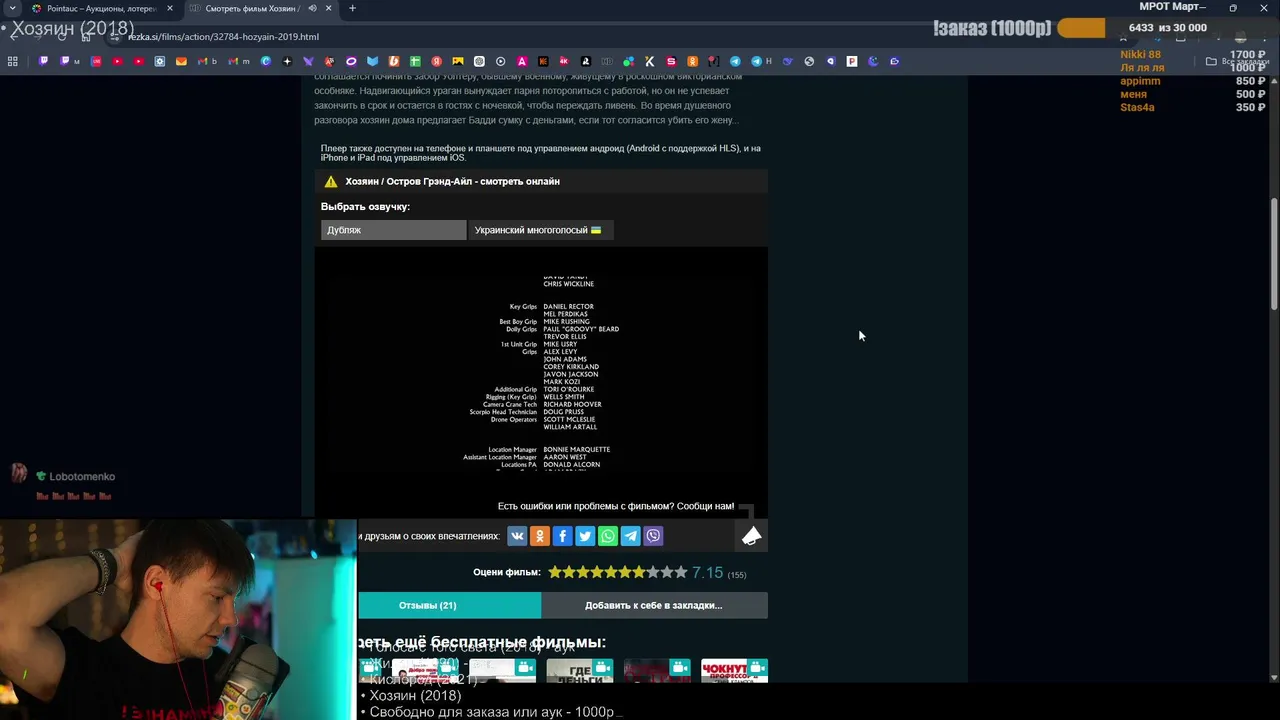Open the red Yandex bookmark
This screenshot has width=1280, height=720.
[437, 61]
